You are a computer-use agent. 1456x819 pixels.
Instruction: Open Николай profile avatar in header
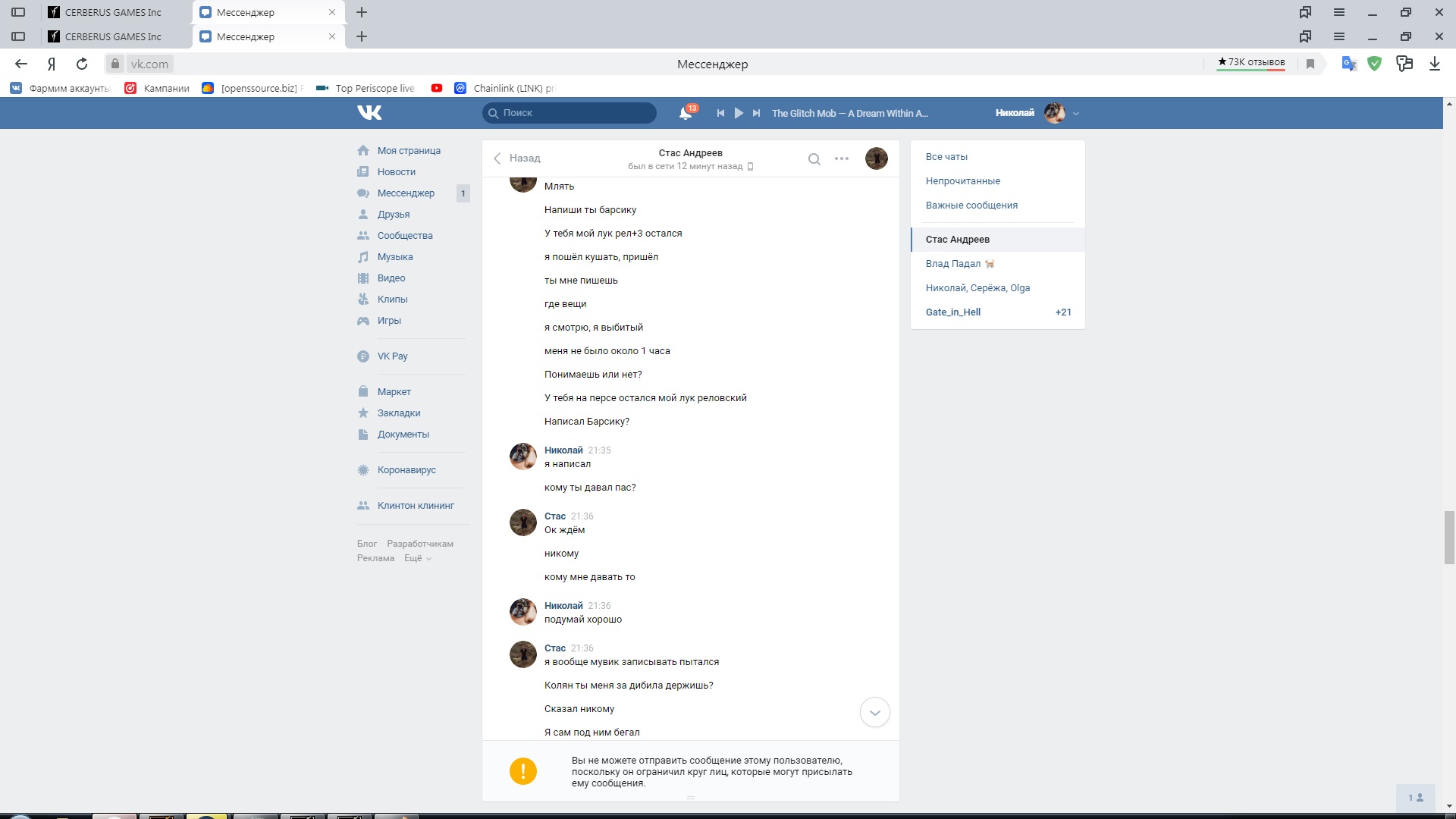tap(1055, 113)
